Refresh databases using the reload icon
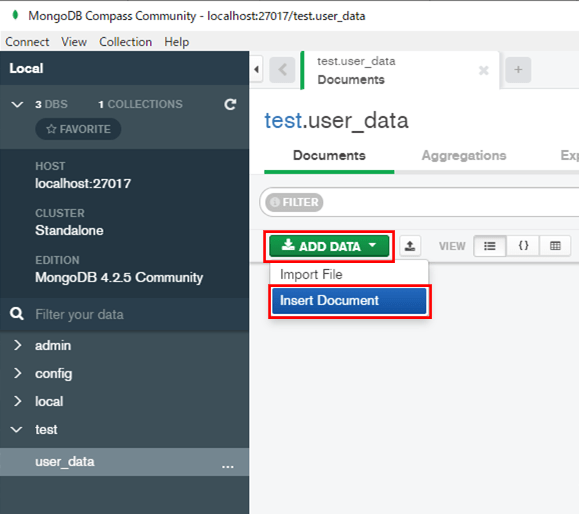The width and height of the screenshot is (579, 514). point(230,104)
